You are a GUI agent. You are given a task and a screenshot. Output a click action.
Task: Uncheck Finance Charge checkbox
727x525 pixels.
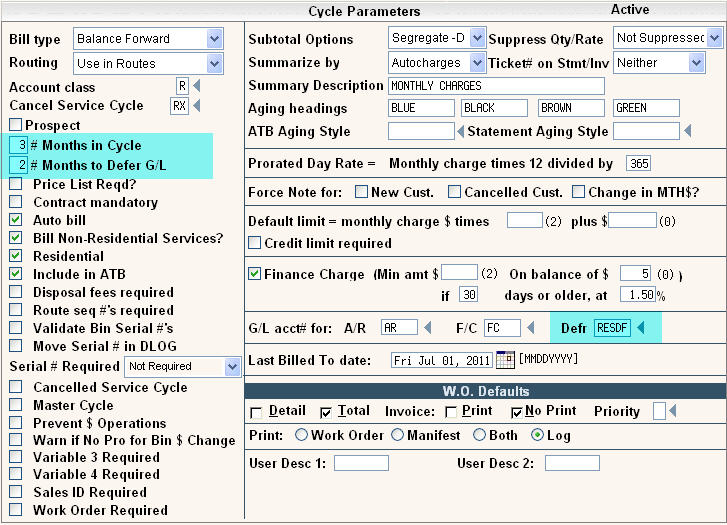(x=255, y=274)
